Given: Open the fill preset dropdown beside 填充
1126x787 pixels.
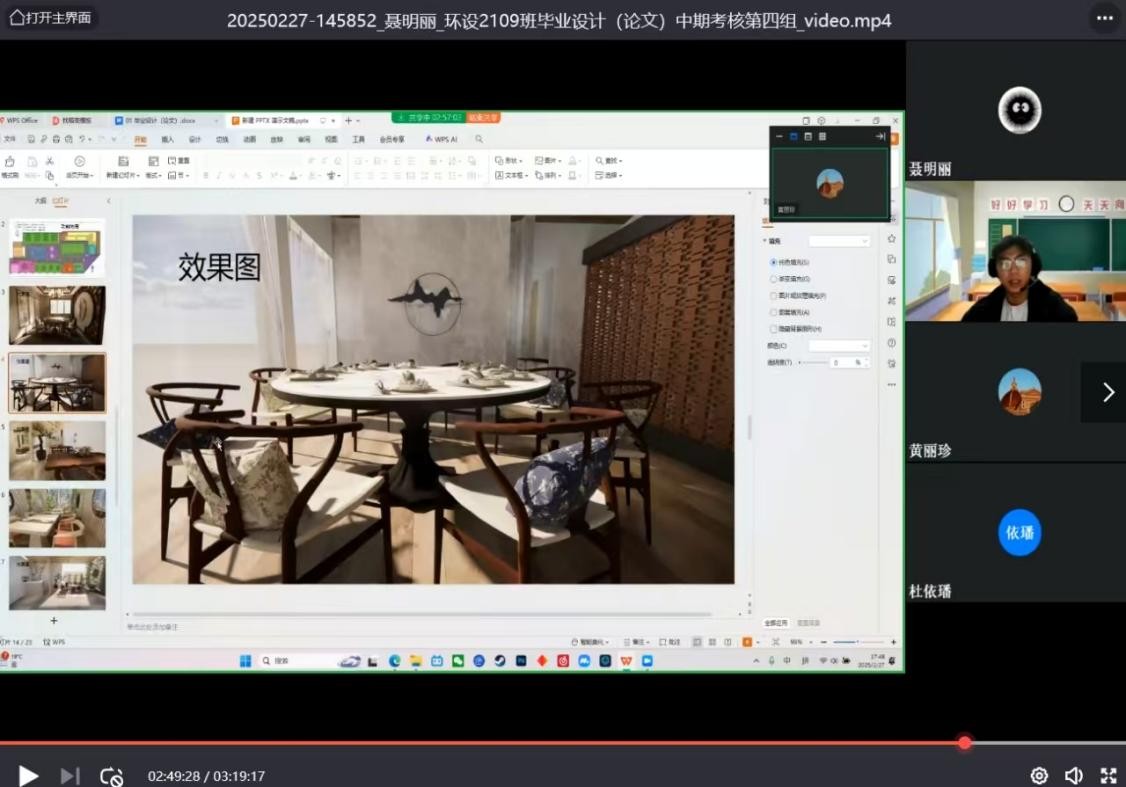Looking at the screenshot, I should pyautogui.click(x=838, y=241).
